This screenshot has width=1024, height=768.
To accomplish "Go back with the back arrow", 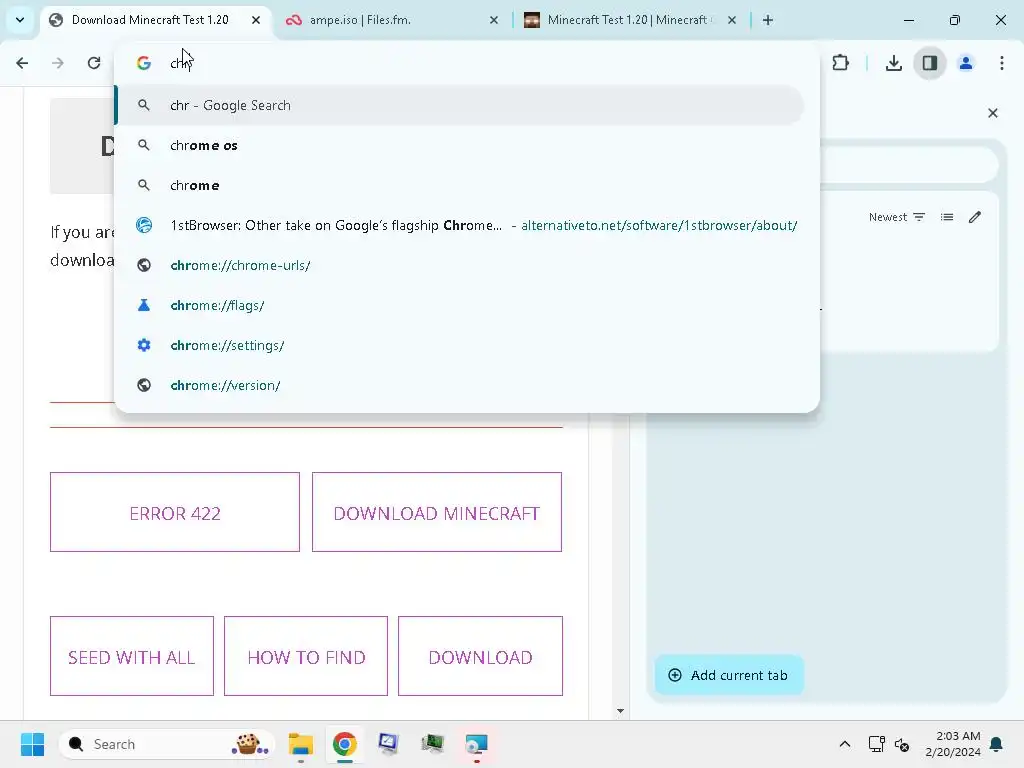I will click(22, 63).
